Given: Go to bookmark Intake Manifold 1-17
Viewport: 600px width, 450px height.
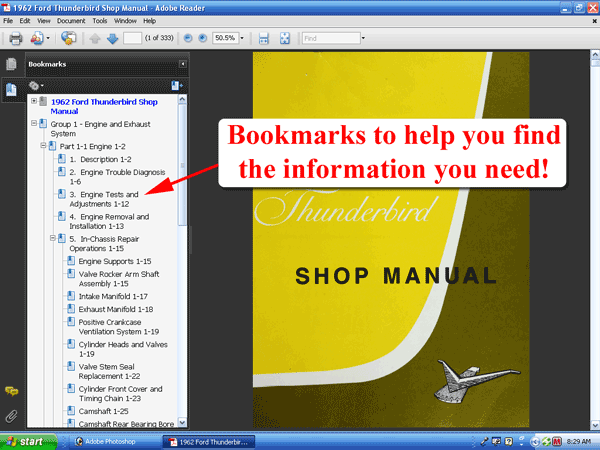Looking at the screenshot, I should click(x=113, y=297).
